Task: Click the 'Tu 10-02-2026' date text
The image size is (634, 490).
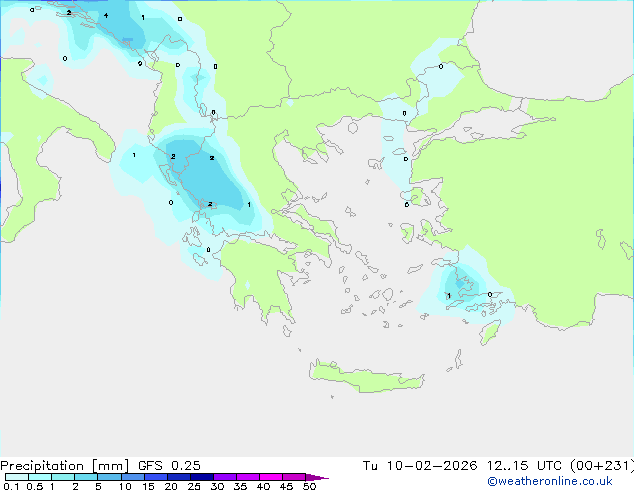Action: pyautogui.click(x=420, y=466)
